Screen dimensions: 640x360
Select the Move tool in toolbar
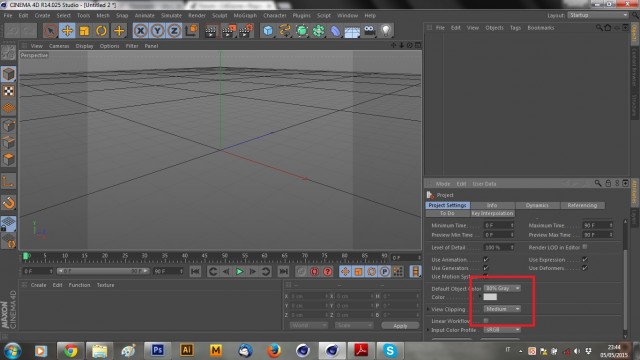click(67, 31)
